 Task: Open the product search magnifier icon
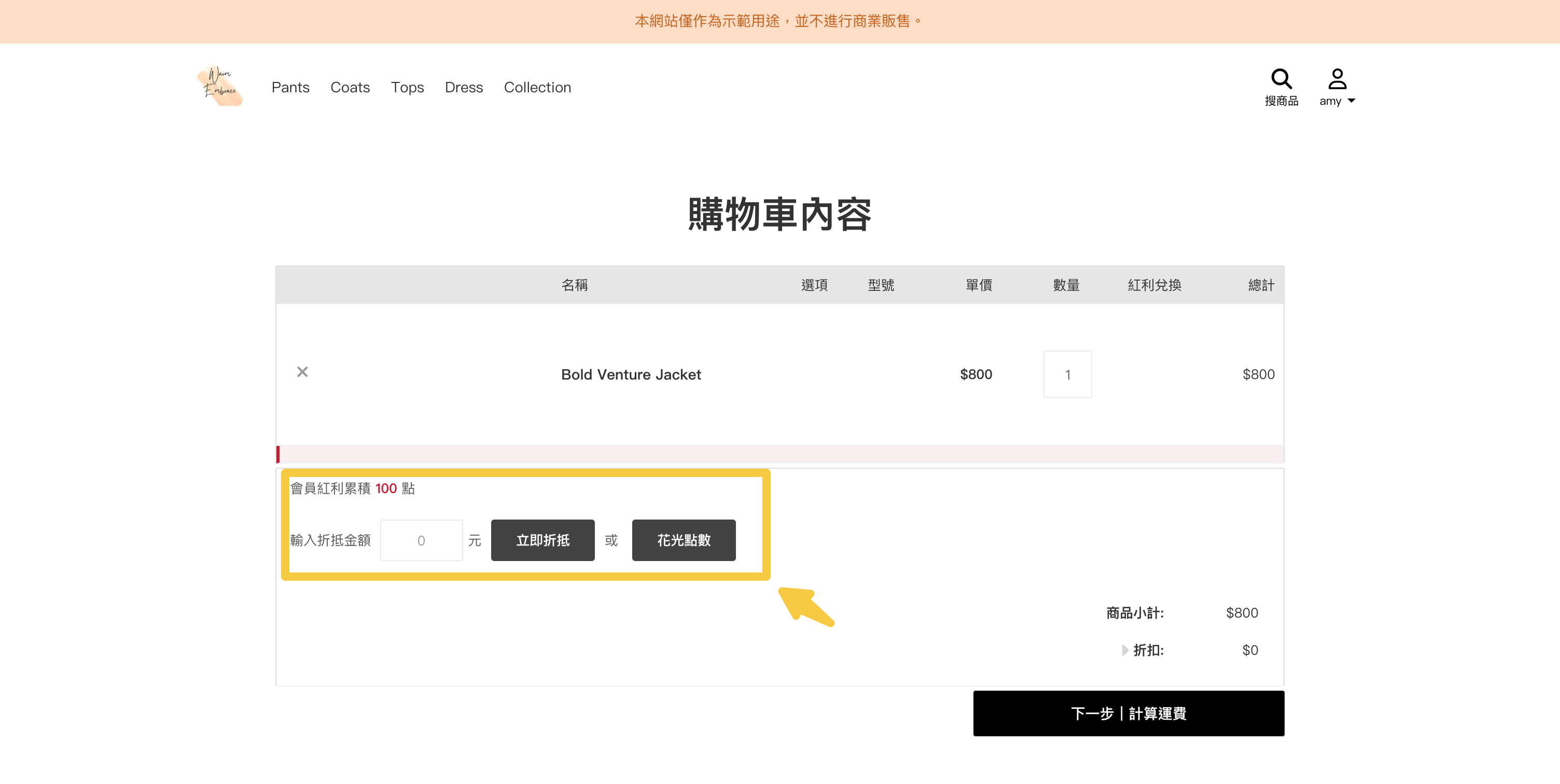click(1281, 79)
